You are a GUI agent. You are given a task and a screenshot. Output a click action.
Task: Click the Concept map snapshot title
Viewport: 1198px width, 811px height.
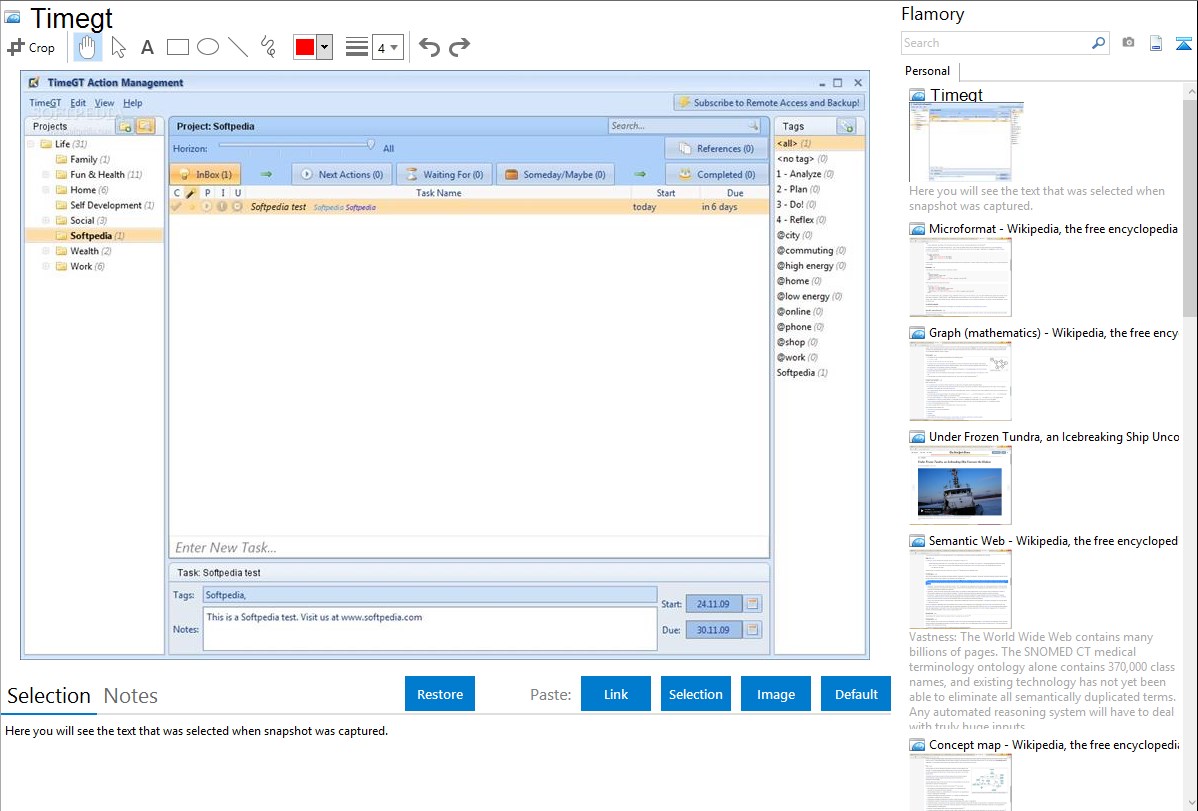click(x=1054, y=744)
